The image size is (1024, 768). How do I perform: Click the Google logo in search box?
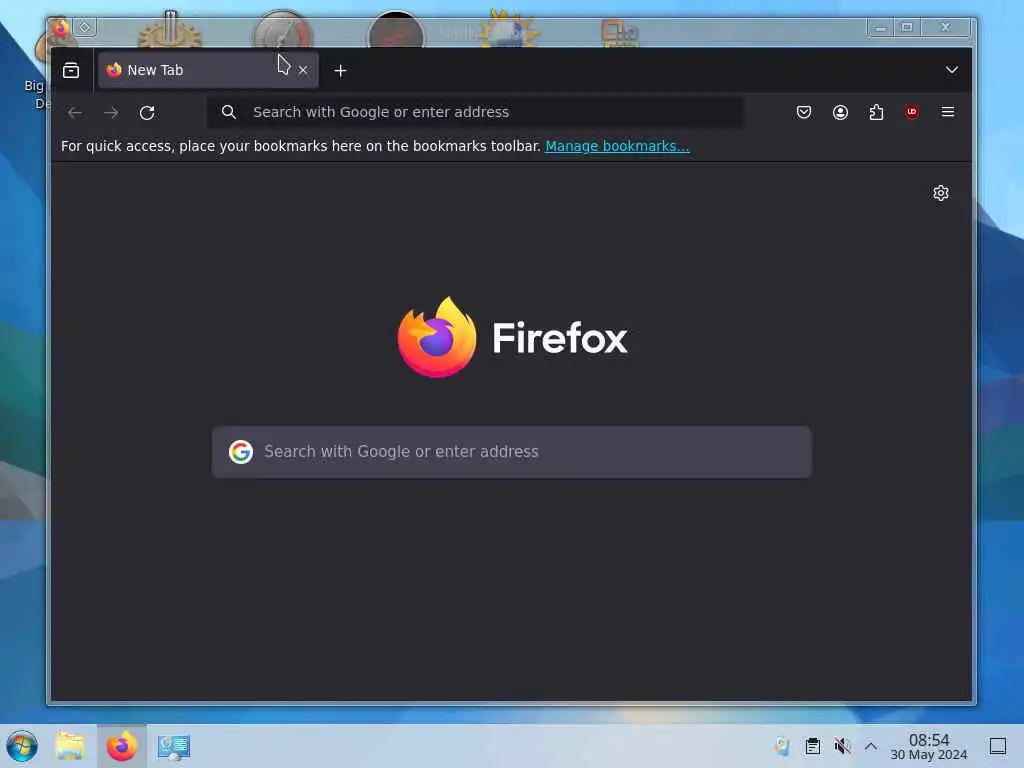(x=240, y=452)
